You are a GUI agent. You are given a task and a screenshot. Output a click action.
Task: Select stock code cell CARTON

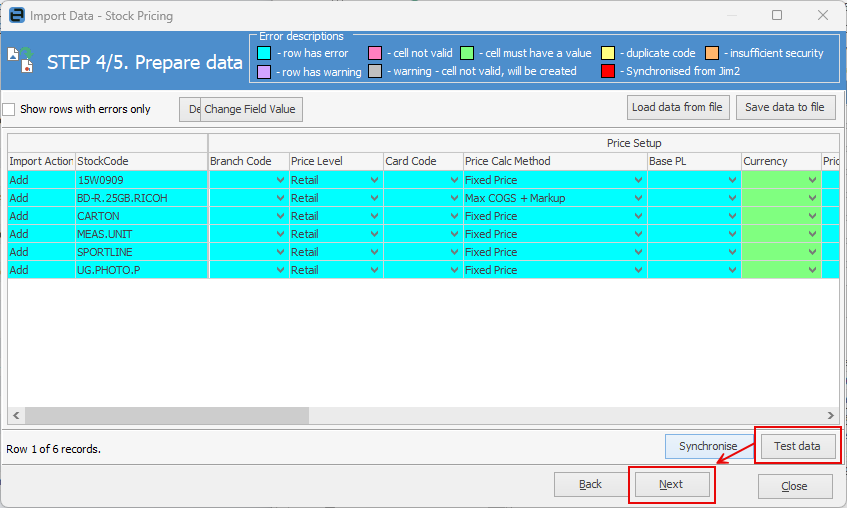pos(142,216)
